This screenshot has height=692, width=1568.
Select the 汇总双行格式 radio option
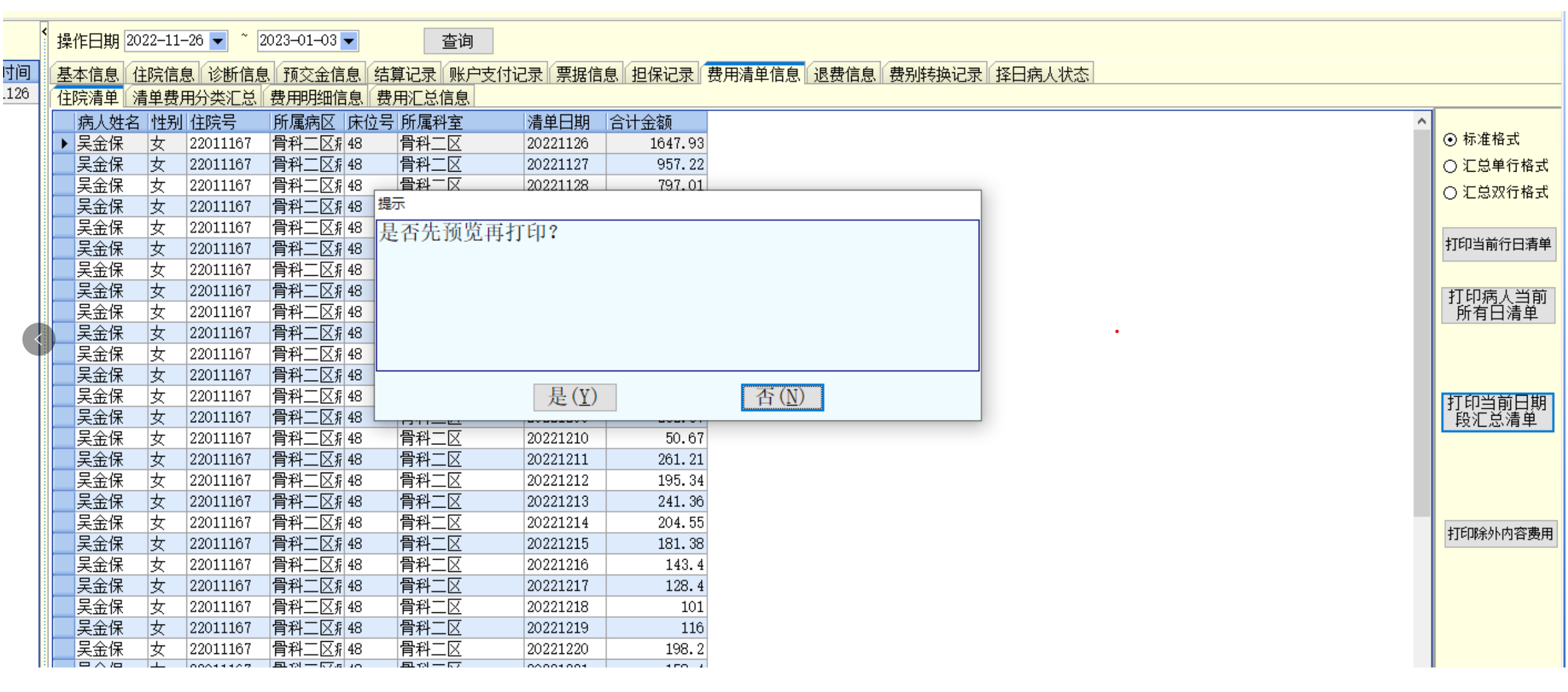point(1450,193)
